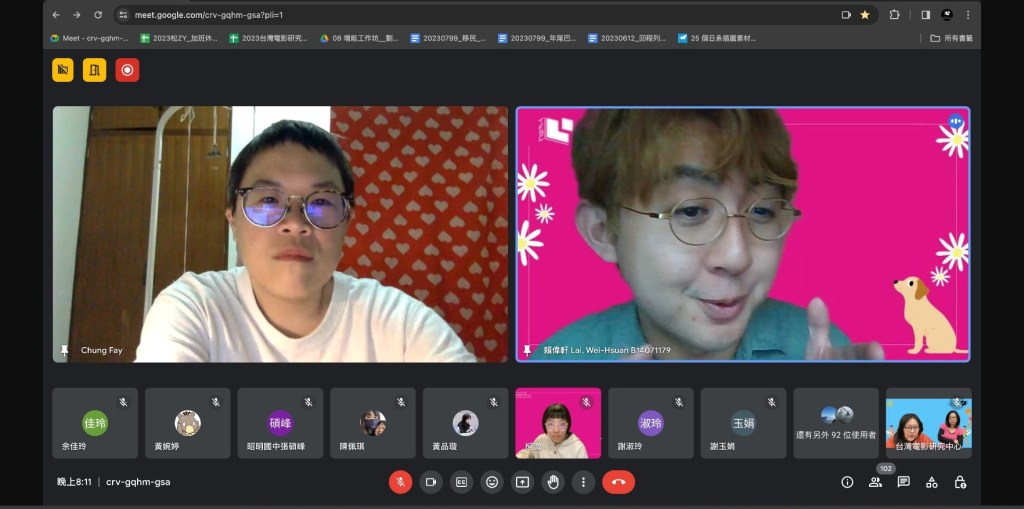
Task: Open the activities panel
Action: tap(931, 482)
